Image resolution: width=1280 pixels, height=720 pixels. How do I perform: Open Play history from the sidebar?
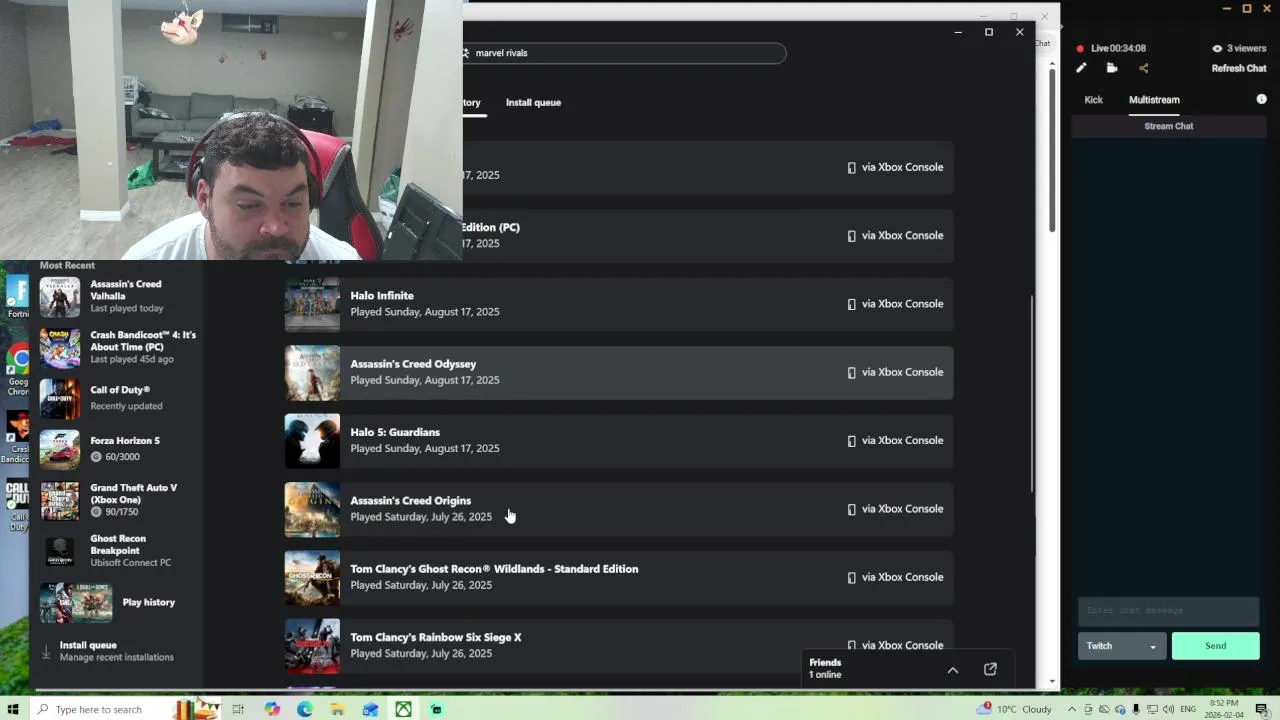(x=118, y=602)
